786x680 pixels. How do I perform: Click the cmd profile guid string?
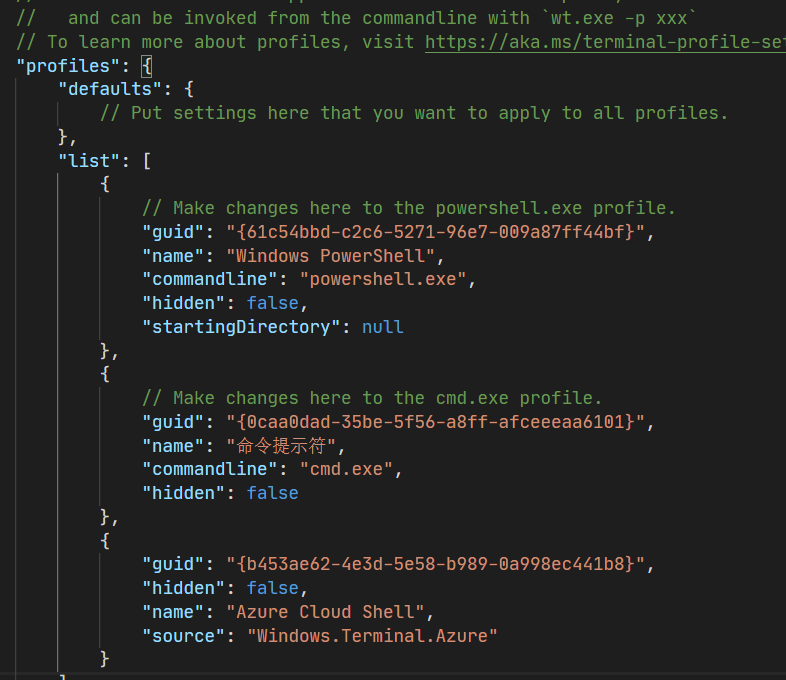coord(435,422)
